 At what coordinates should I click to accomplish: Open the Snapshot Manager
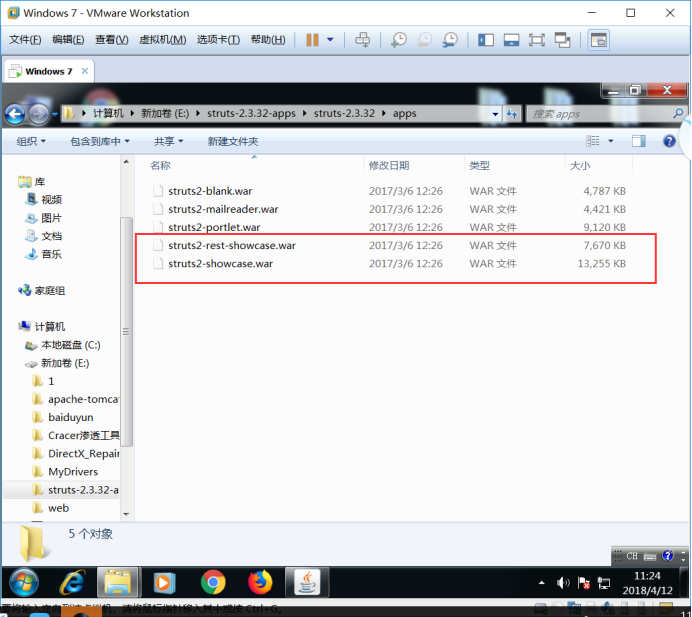[450, 40]
